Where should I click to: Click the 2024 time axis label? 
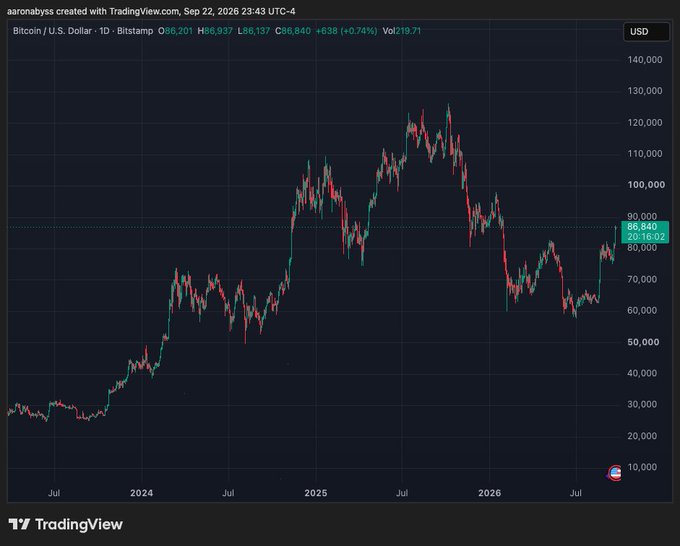(141, 493)
